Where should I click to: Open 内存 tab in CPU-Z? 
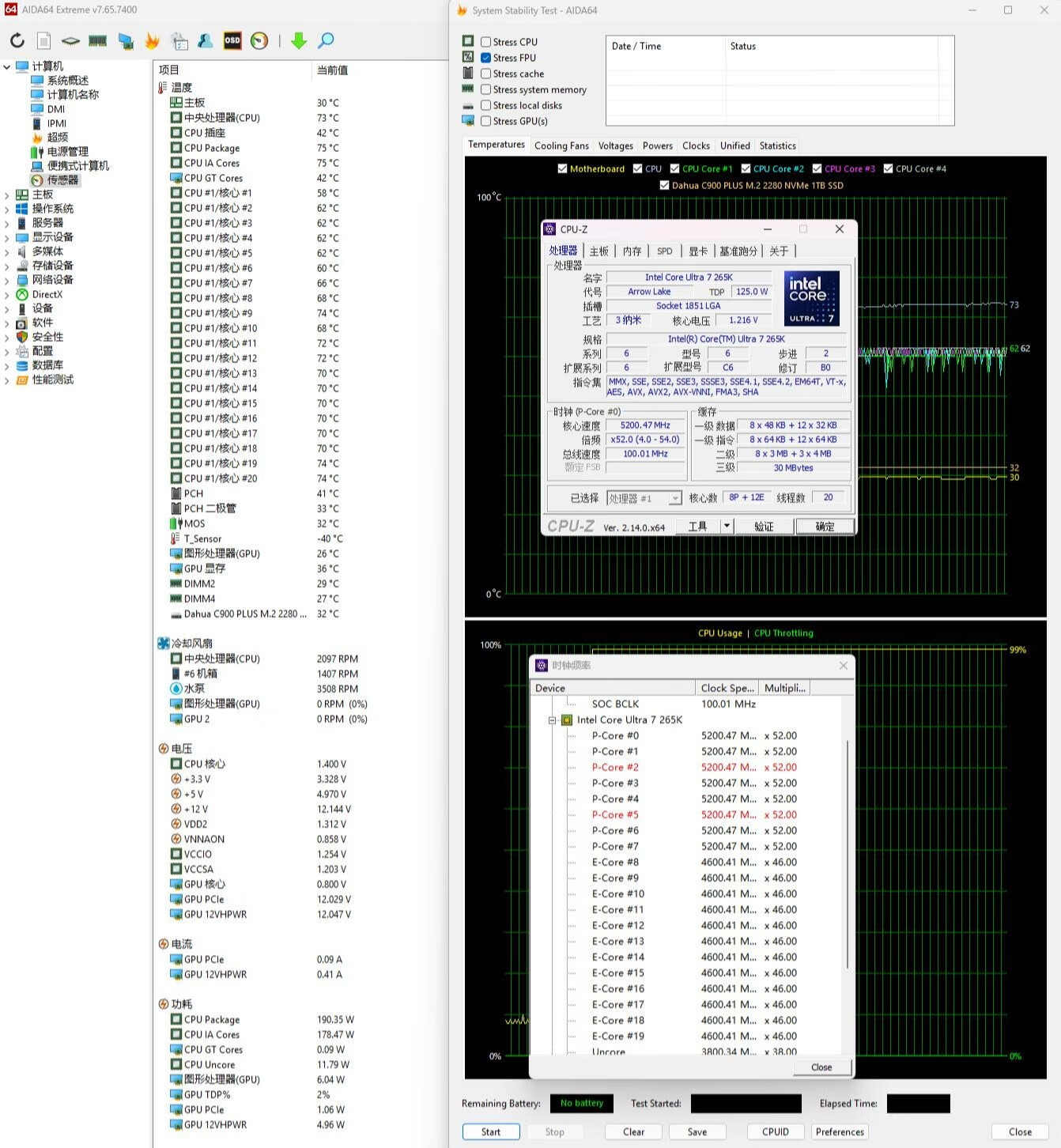tap(632, 251)
